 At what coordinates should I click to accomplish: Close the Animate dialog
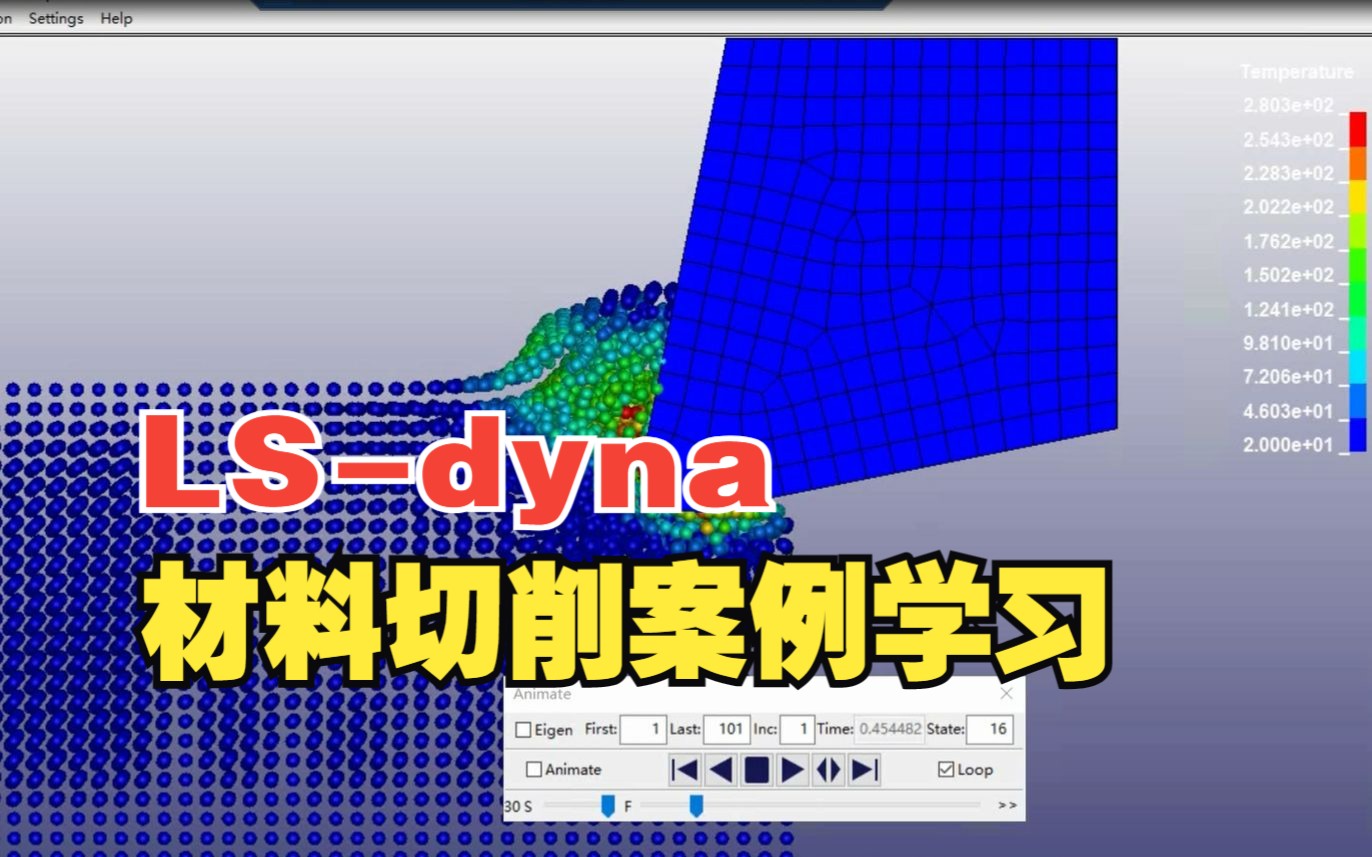coord(1006,693)
